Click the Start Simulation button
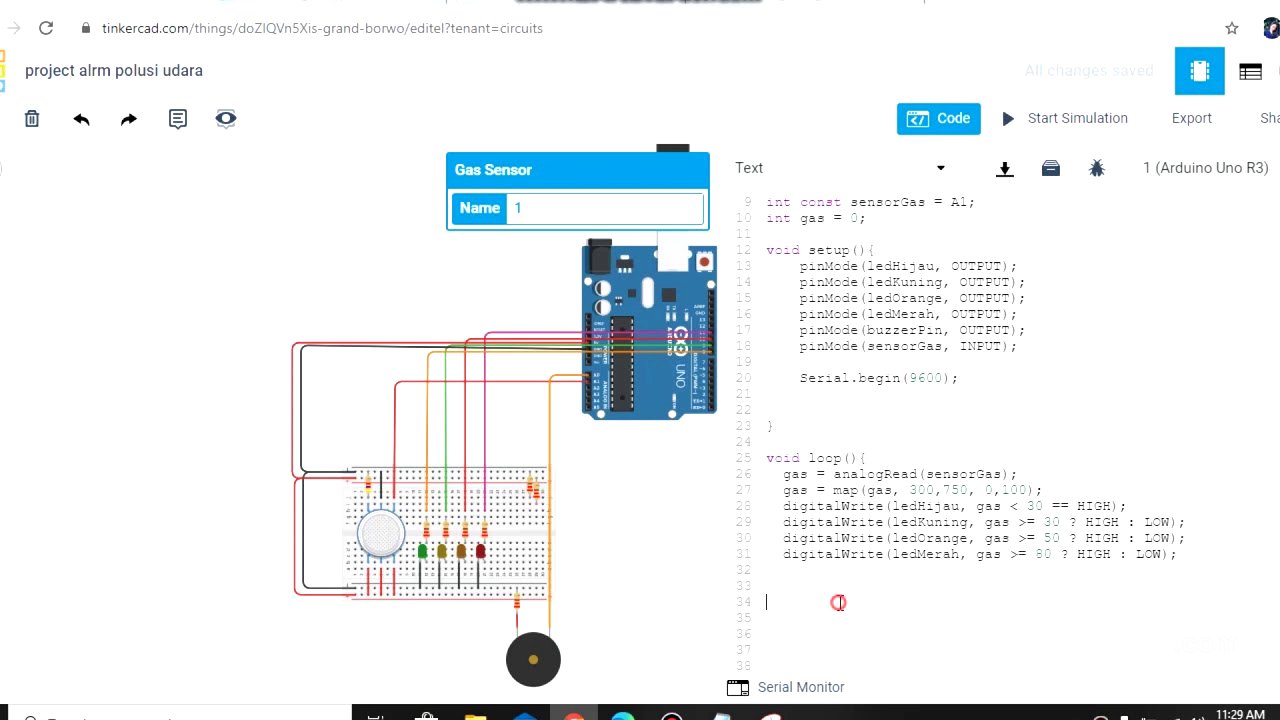This screenshot has width=1280, height=720. (x=1065, y=118)
